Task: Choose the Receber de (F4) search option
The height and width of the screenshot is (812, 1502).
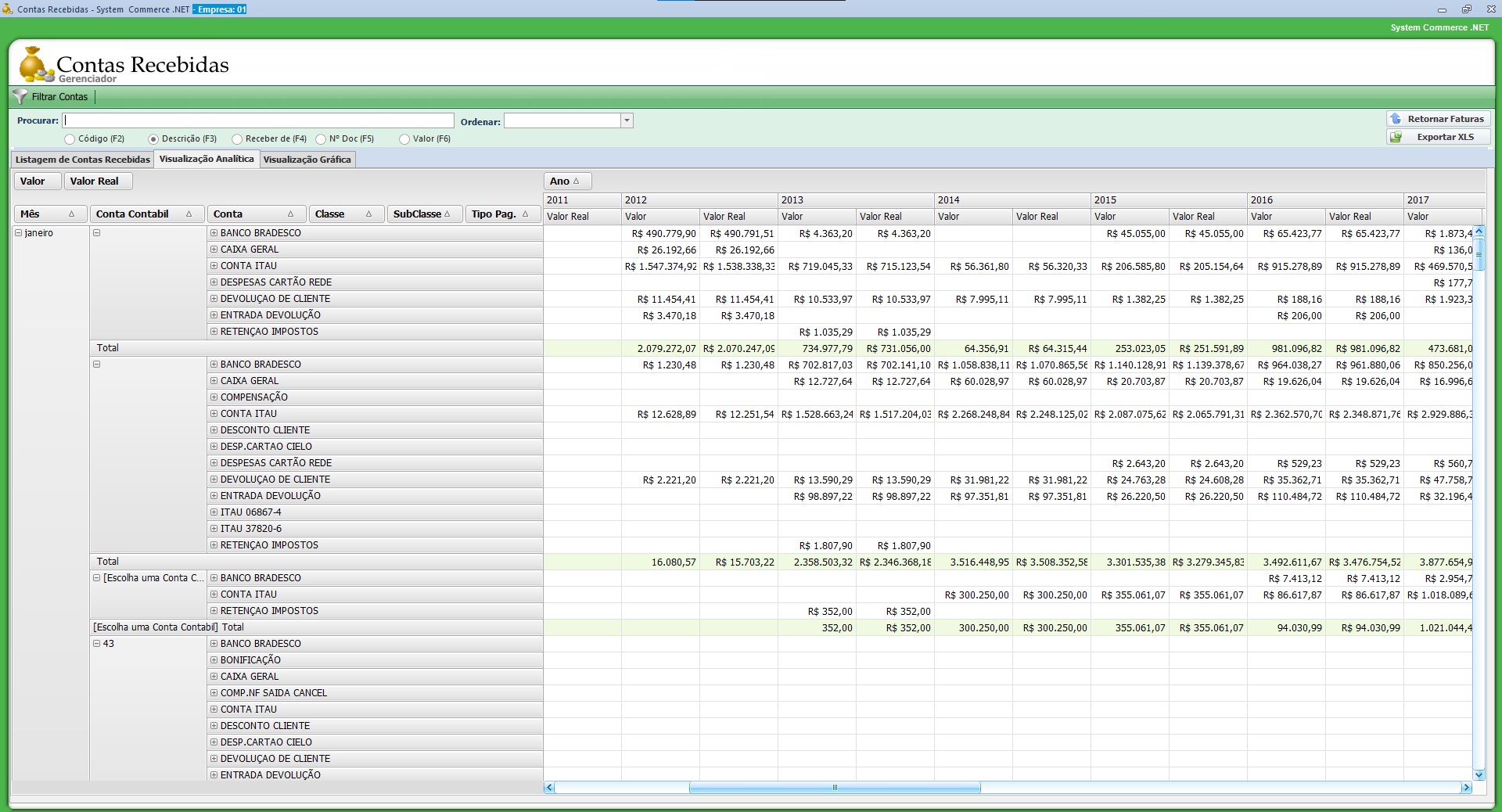Action: 237,139
